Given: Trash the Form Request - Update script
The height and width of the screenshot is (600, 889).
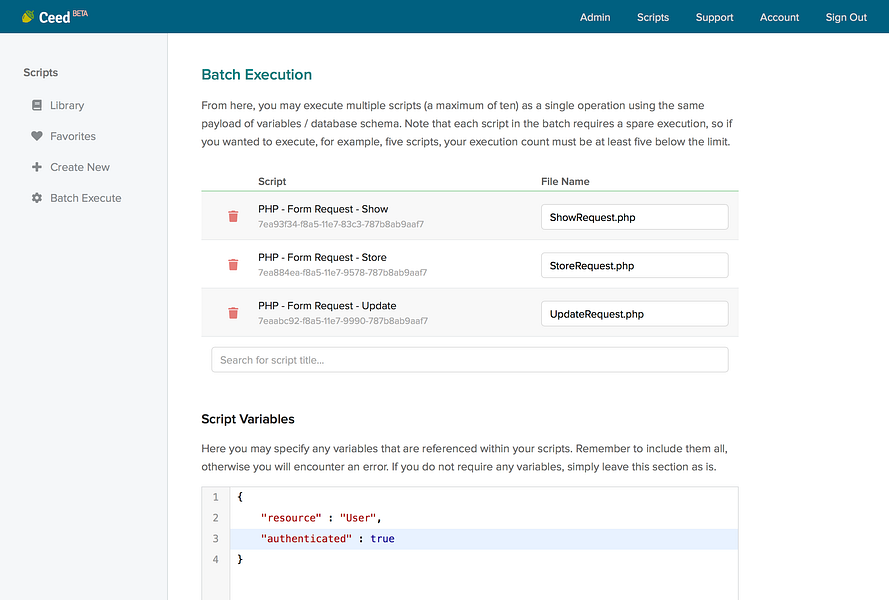Looking at the screenshot, I should pos(233,313).
